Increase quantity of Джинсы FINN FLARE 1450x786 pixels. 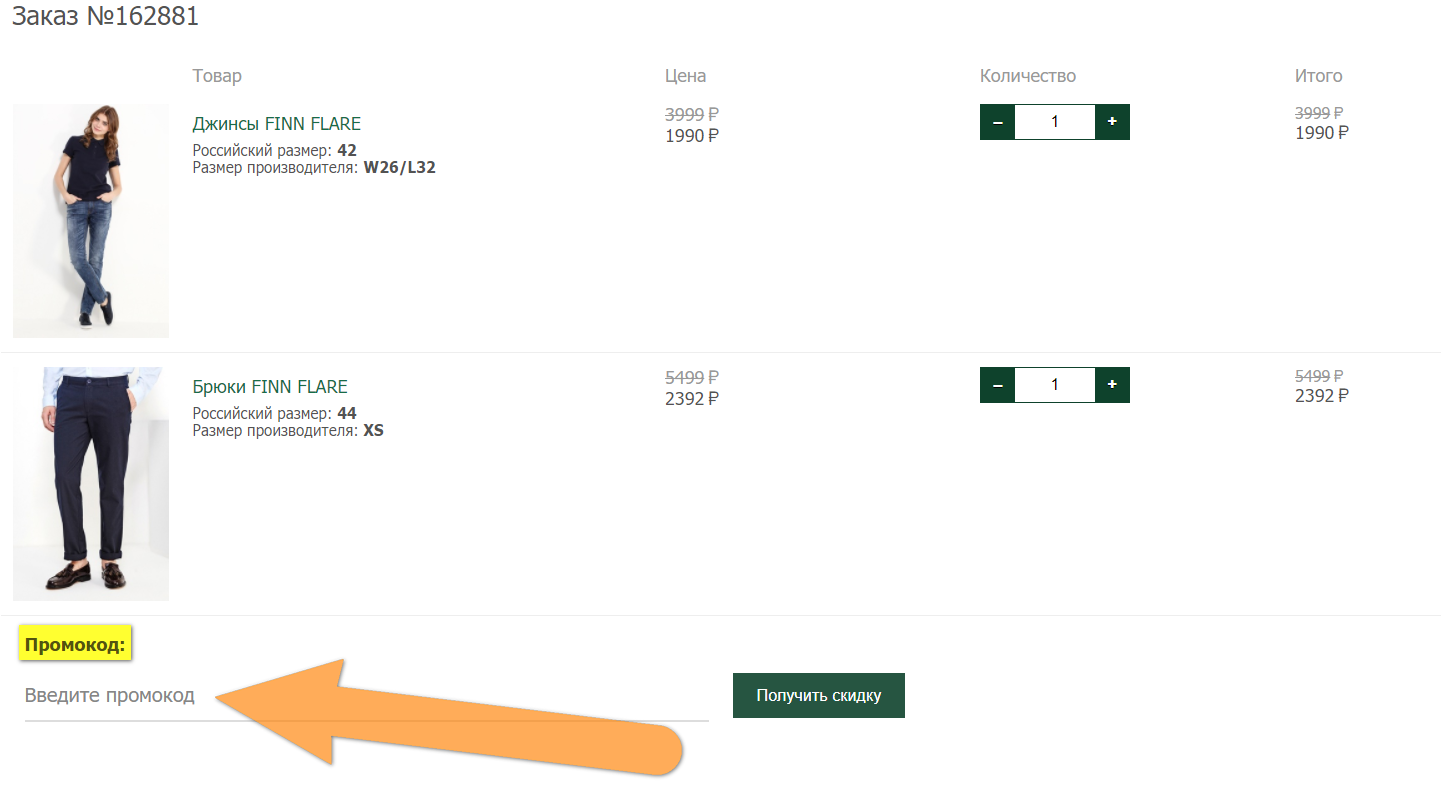pyautogui.click(x=1112, y=122)
